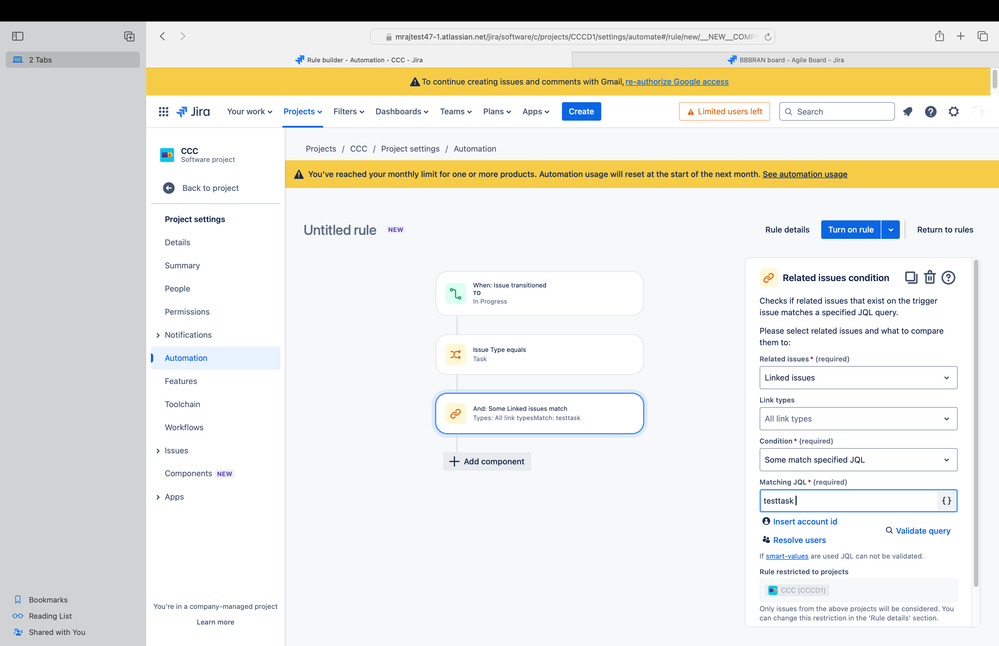Open the Condition dropdown Some match specified JQL

(858, 459)
